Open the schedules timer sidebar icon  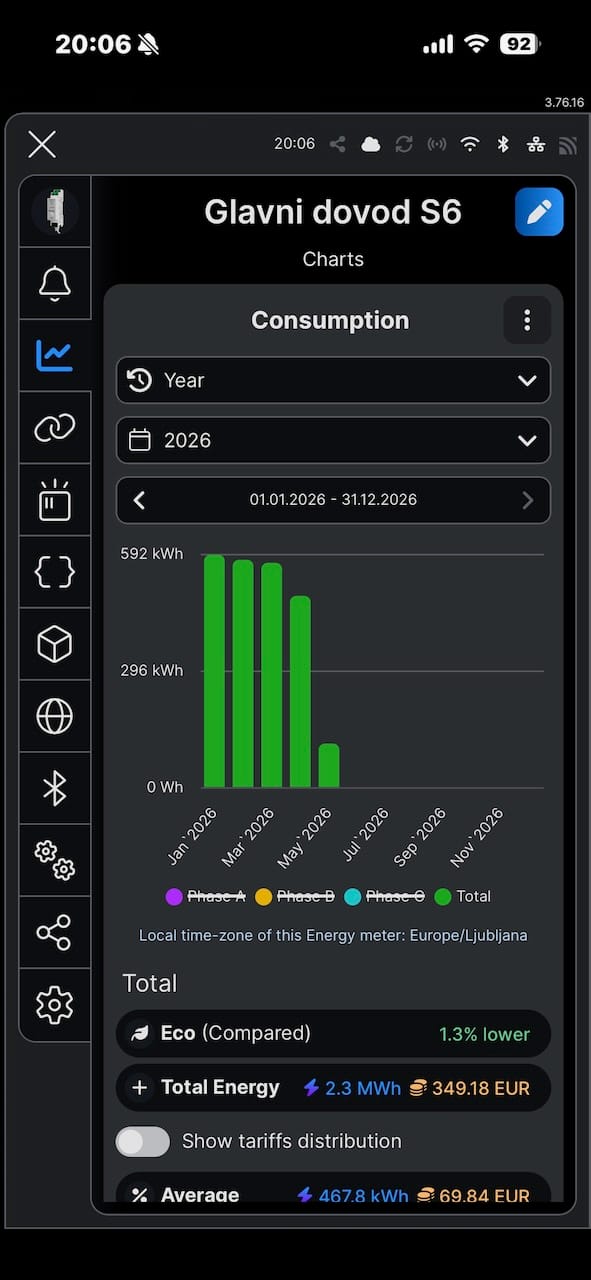[55, 500]
